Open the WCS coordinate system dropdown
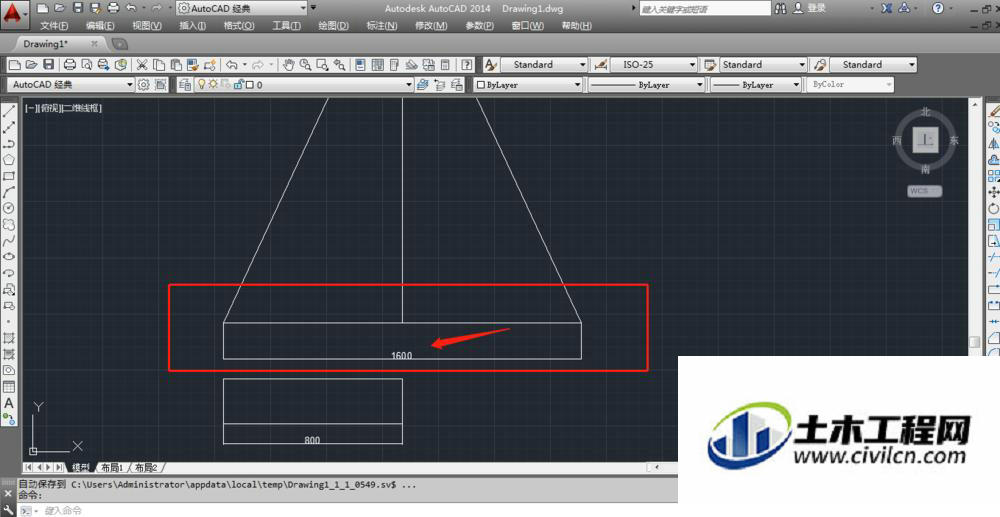 click(x=925, y=191)
